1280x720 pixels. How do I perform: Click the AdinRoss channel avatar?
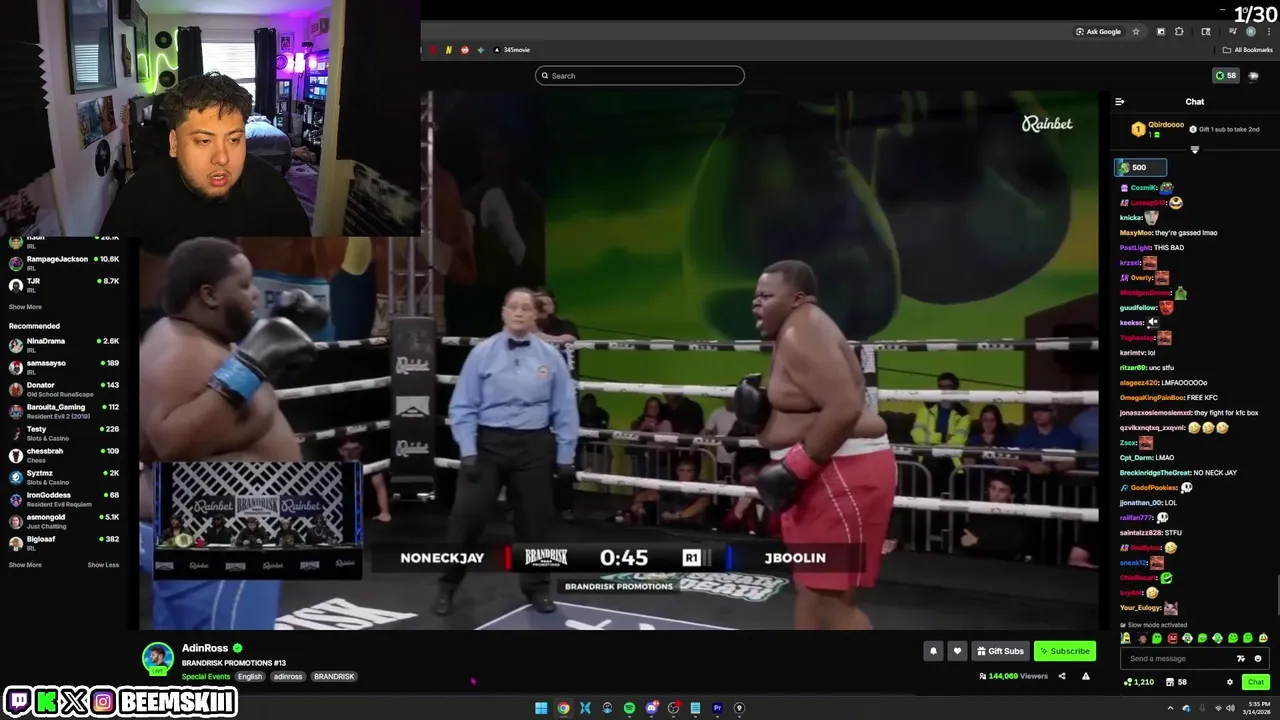157,658
